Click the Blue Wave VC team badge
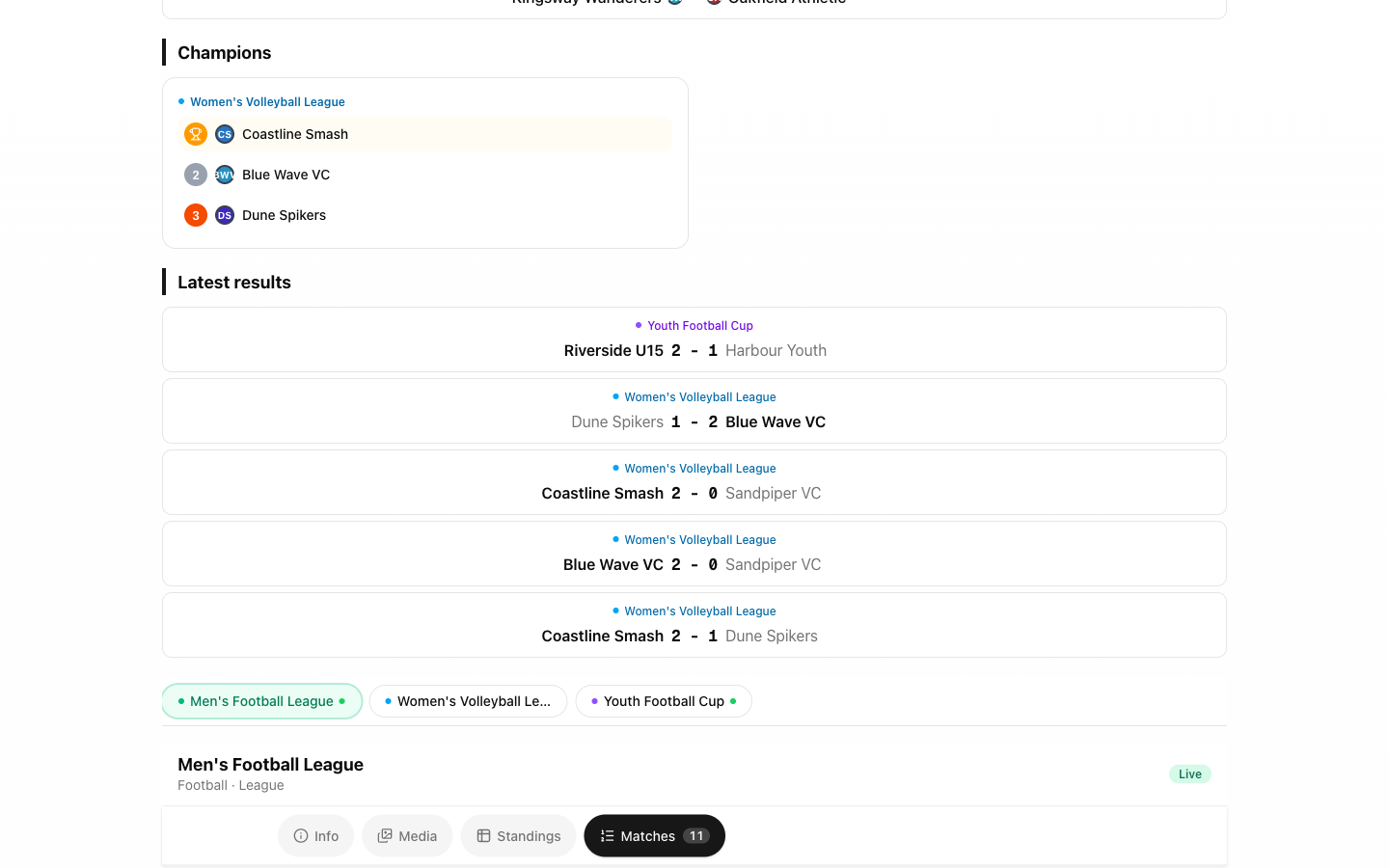The width and height of the screenshot is (1389, 868). tap(225, 175)
